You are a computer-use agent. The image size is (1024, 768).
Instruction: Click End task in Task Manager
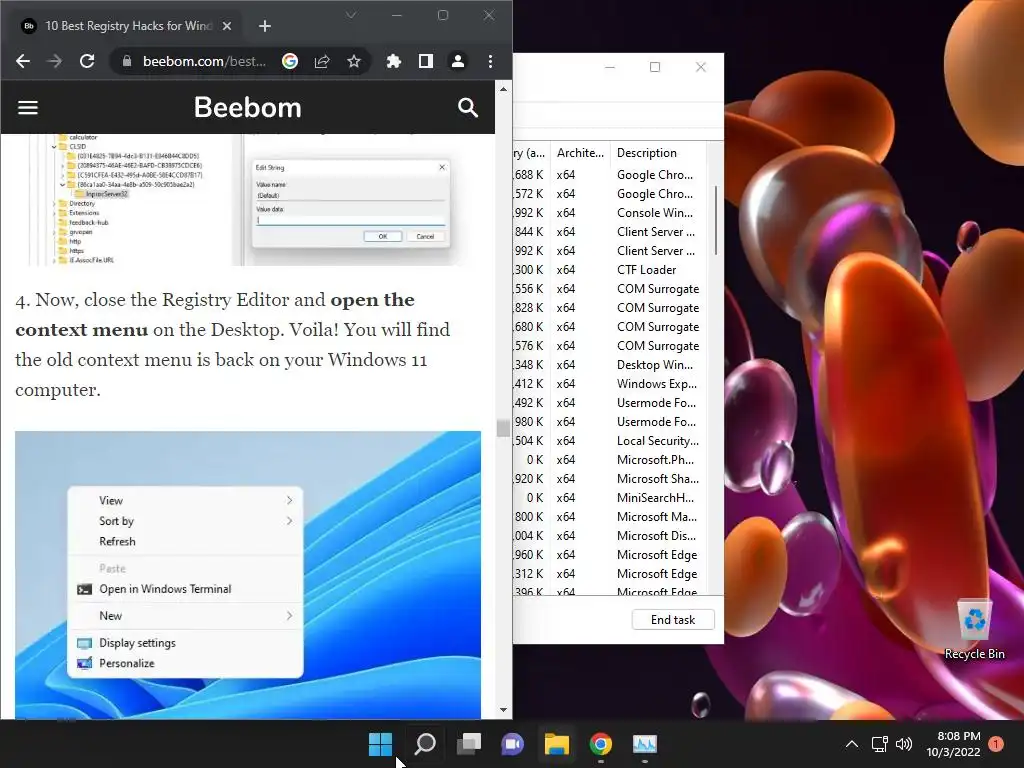[673, 620]
